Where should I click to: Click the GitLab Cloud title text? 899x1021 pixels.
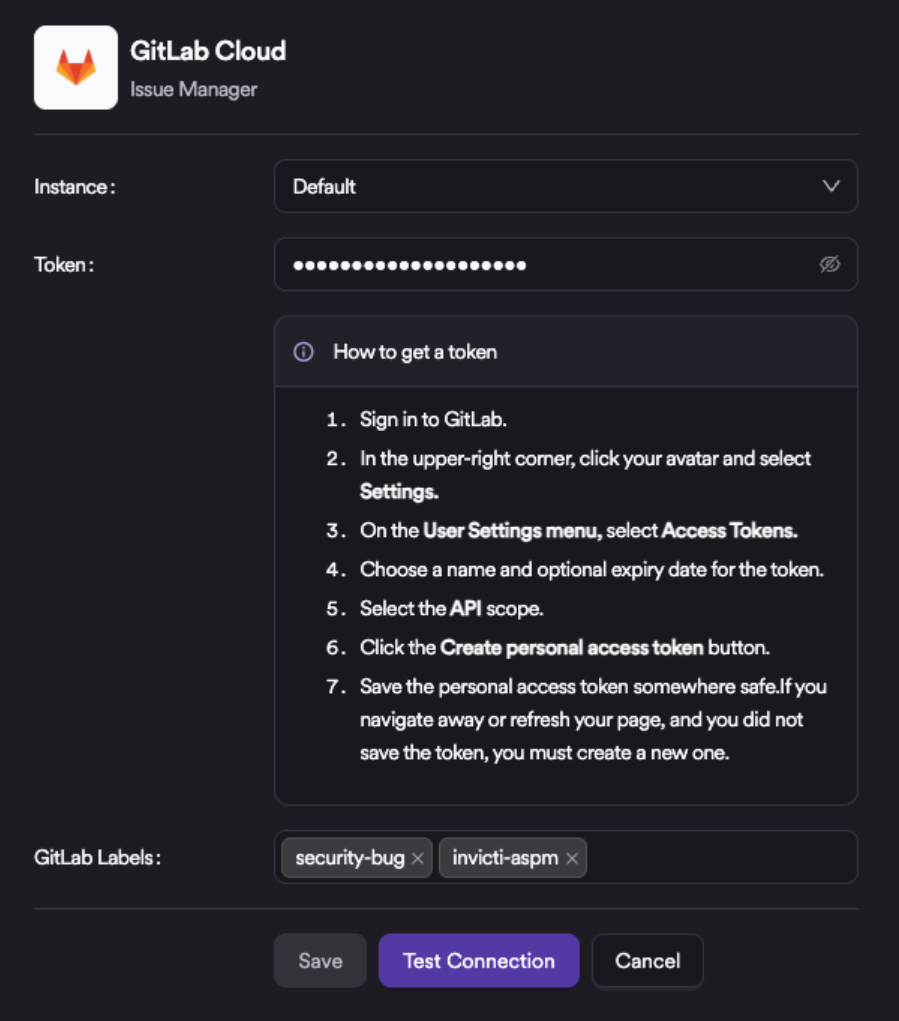(x=208, y=51)
